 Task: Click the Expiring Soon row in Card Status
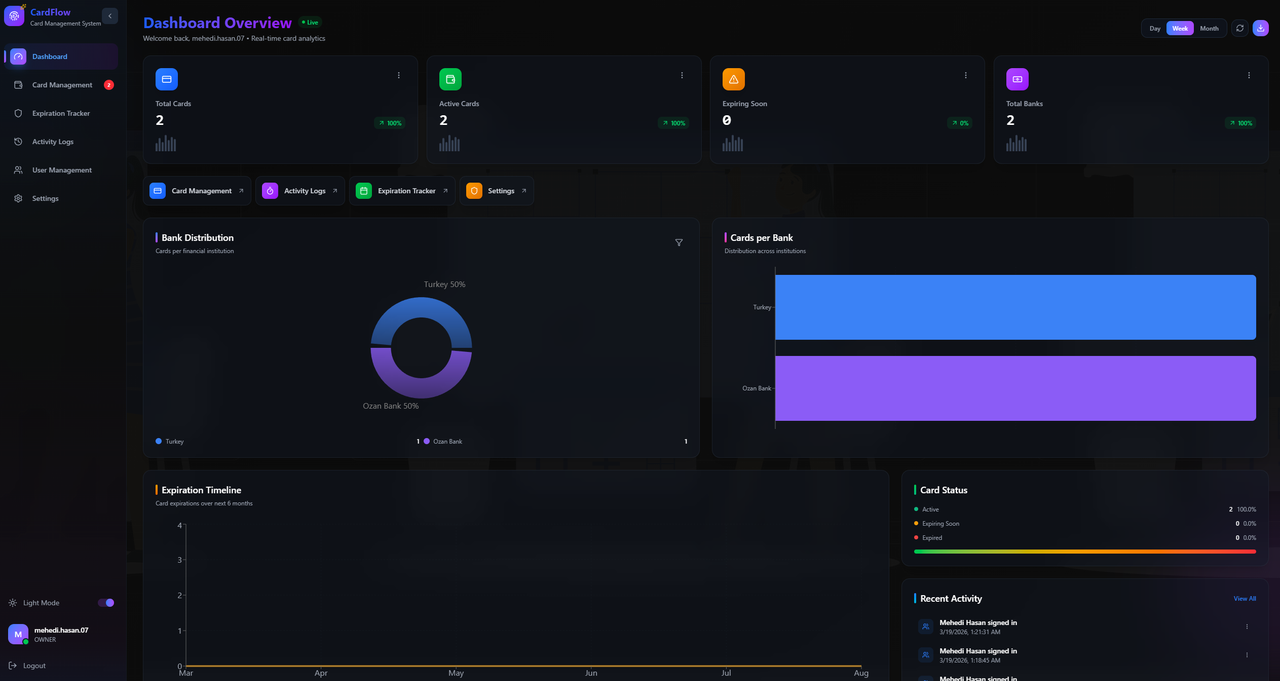click(1085, 524)
